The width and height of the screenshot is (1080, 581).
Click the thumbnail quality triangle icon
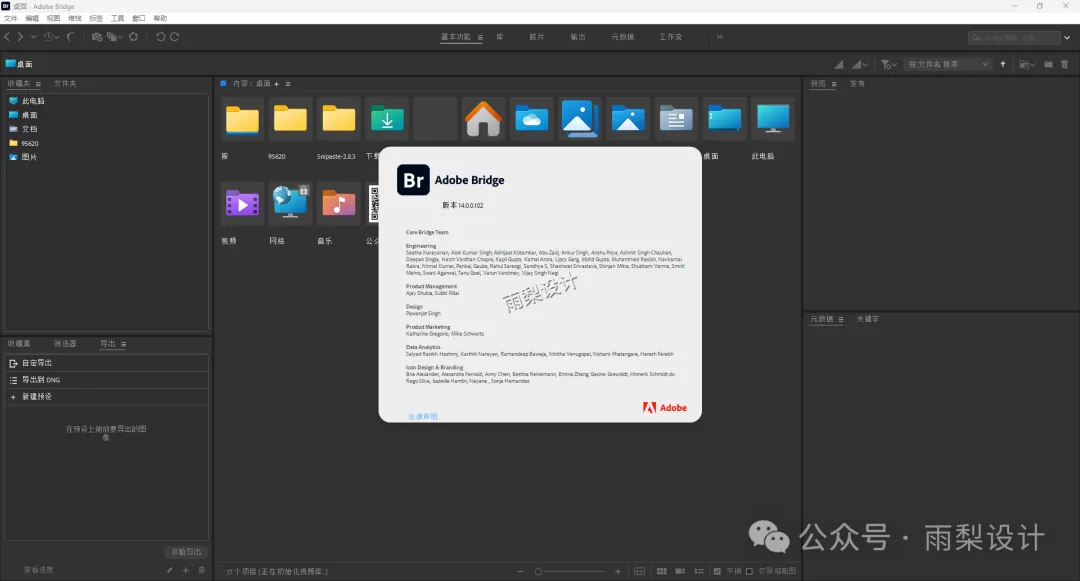[839, 64]
